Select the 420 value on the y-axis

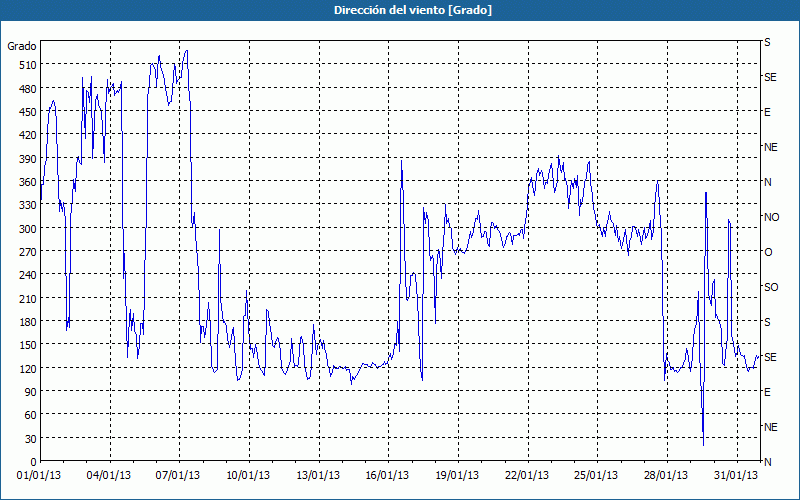click(28, 135)
